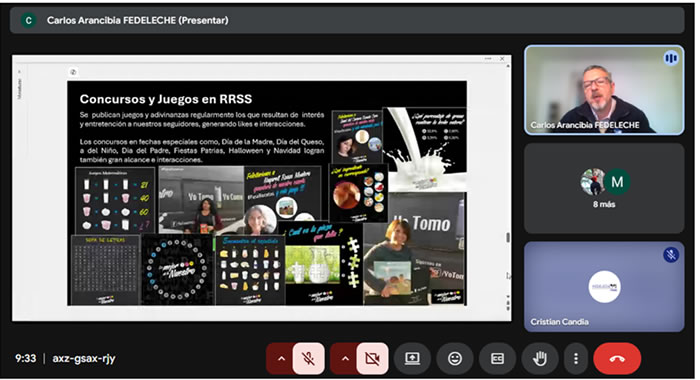Click muted mic icon on Cristian Candia tile
This screenshot has height=380, width=700.
click(671, 255)
